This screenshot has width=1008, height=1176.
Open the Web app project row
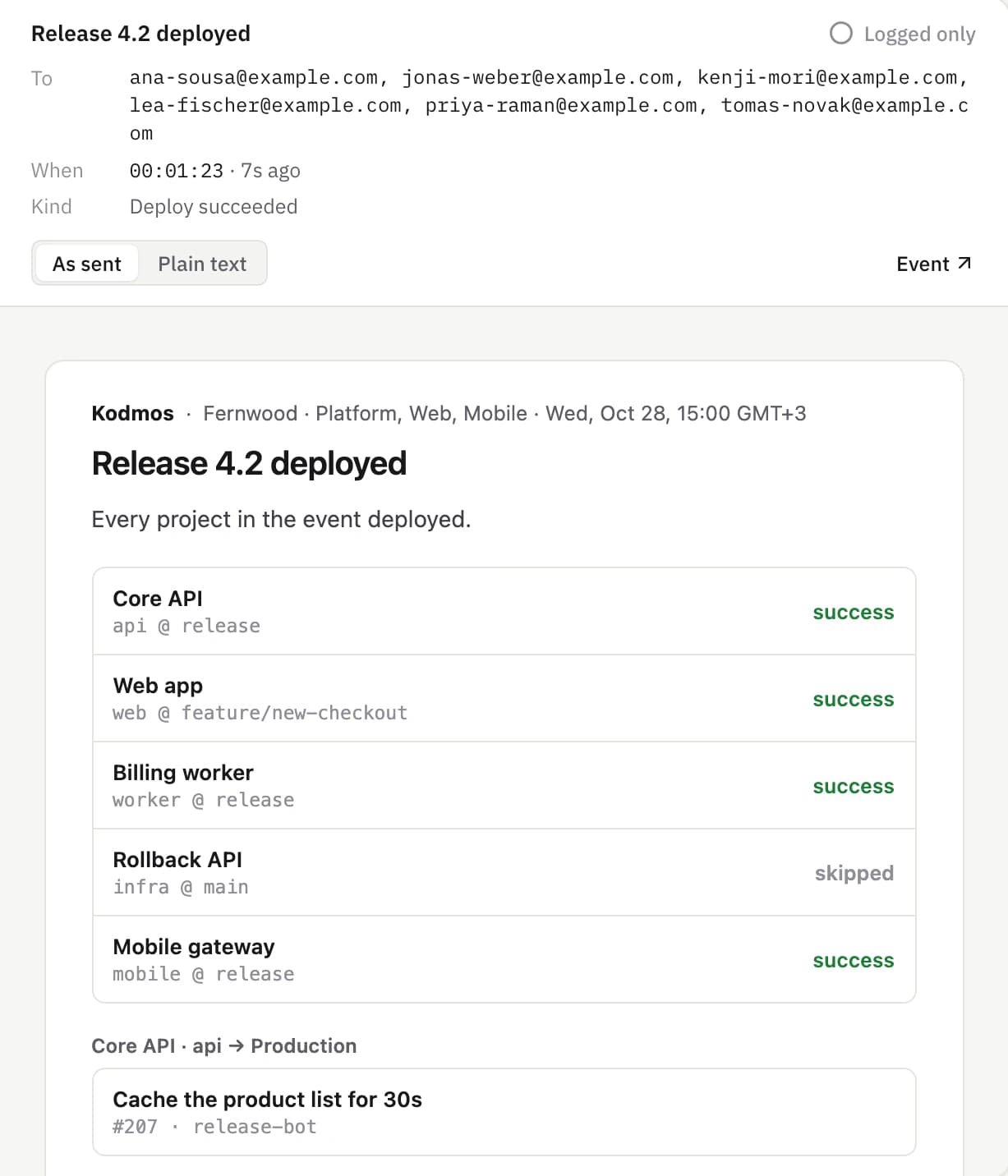tap(504, 699)
